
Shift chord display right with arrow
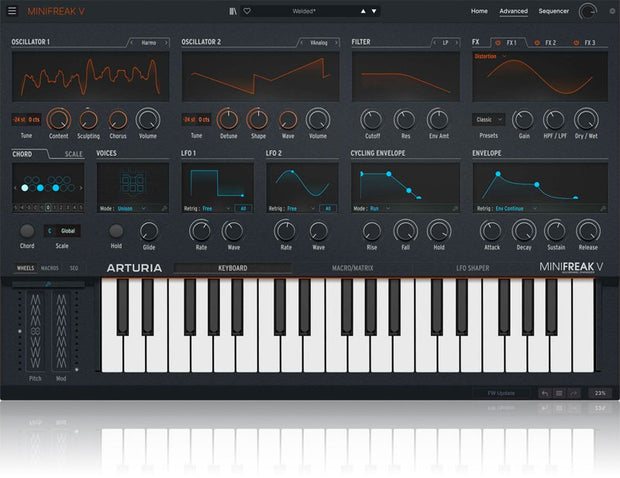81,188
